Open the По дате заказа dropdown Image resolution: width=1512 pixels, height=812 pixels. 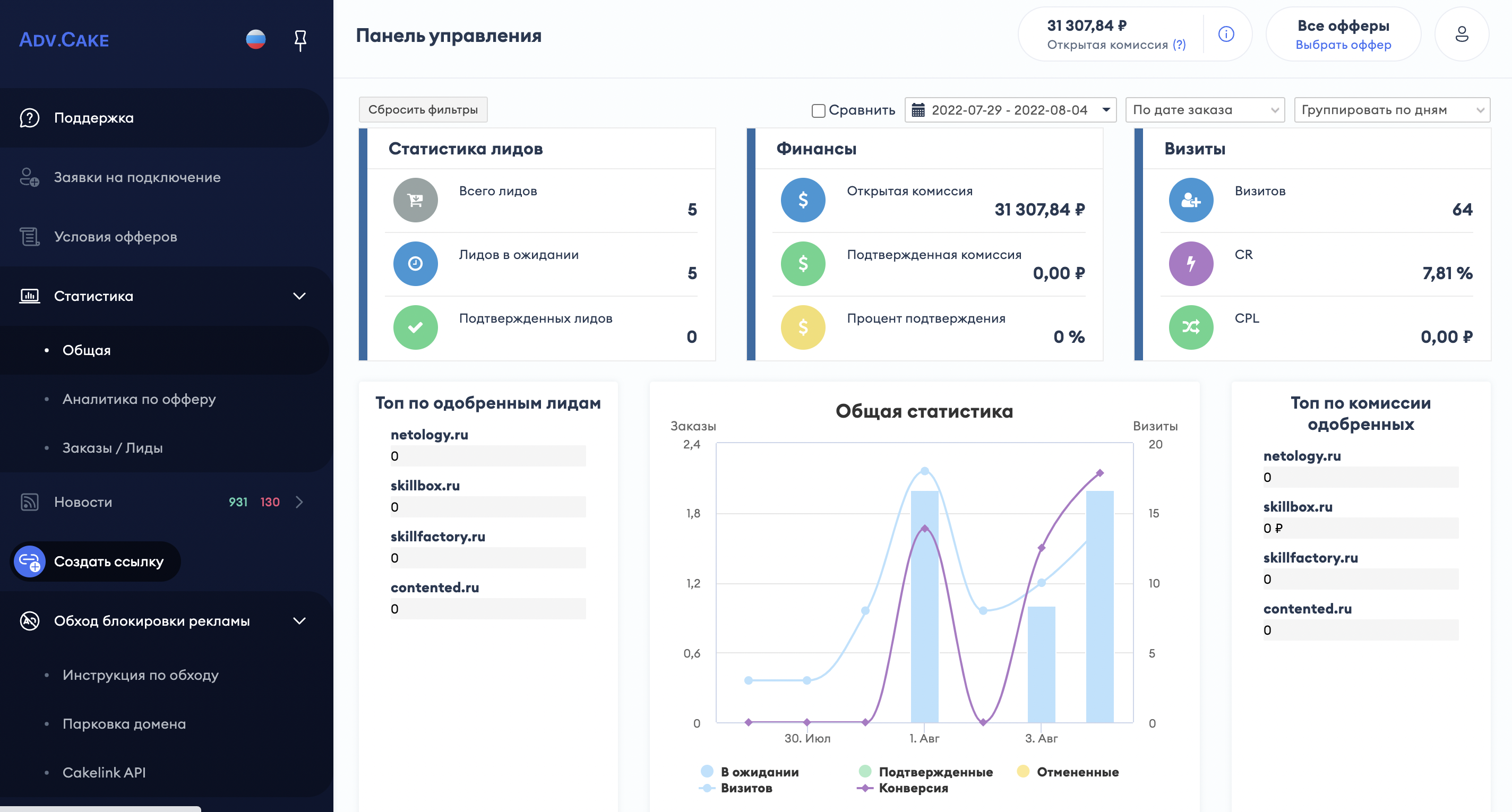(x=1205, y=110)
